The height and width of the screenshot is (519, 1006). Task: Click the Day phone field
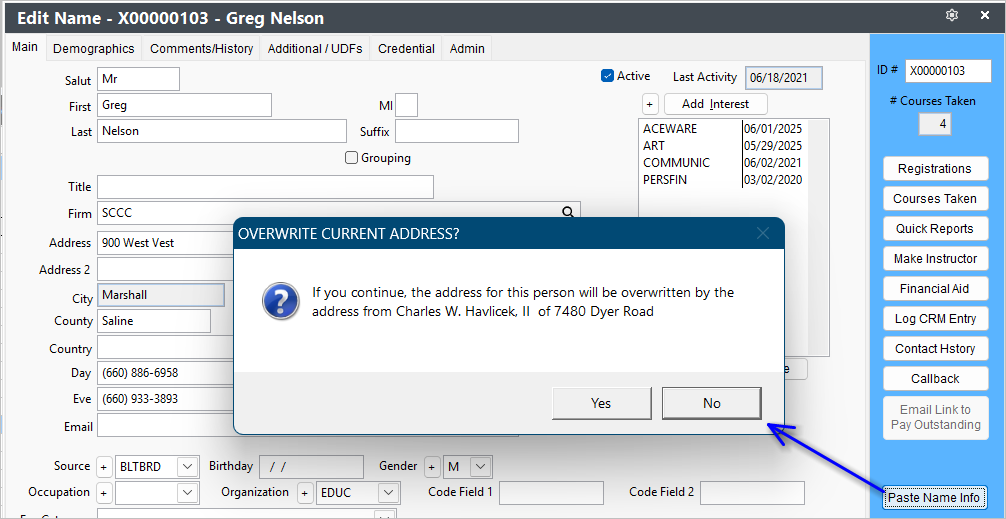(166, 373)
